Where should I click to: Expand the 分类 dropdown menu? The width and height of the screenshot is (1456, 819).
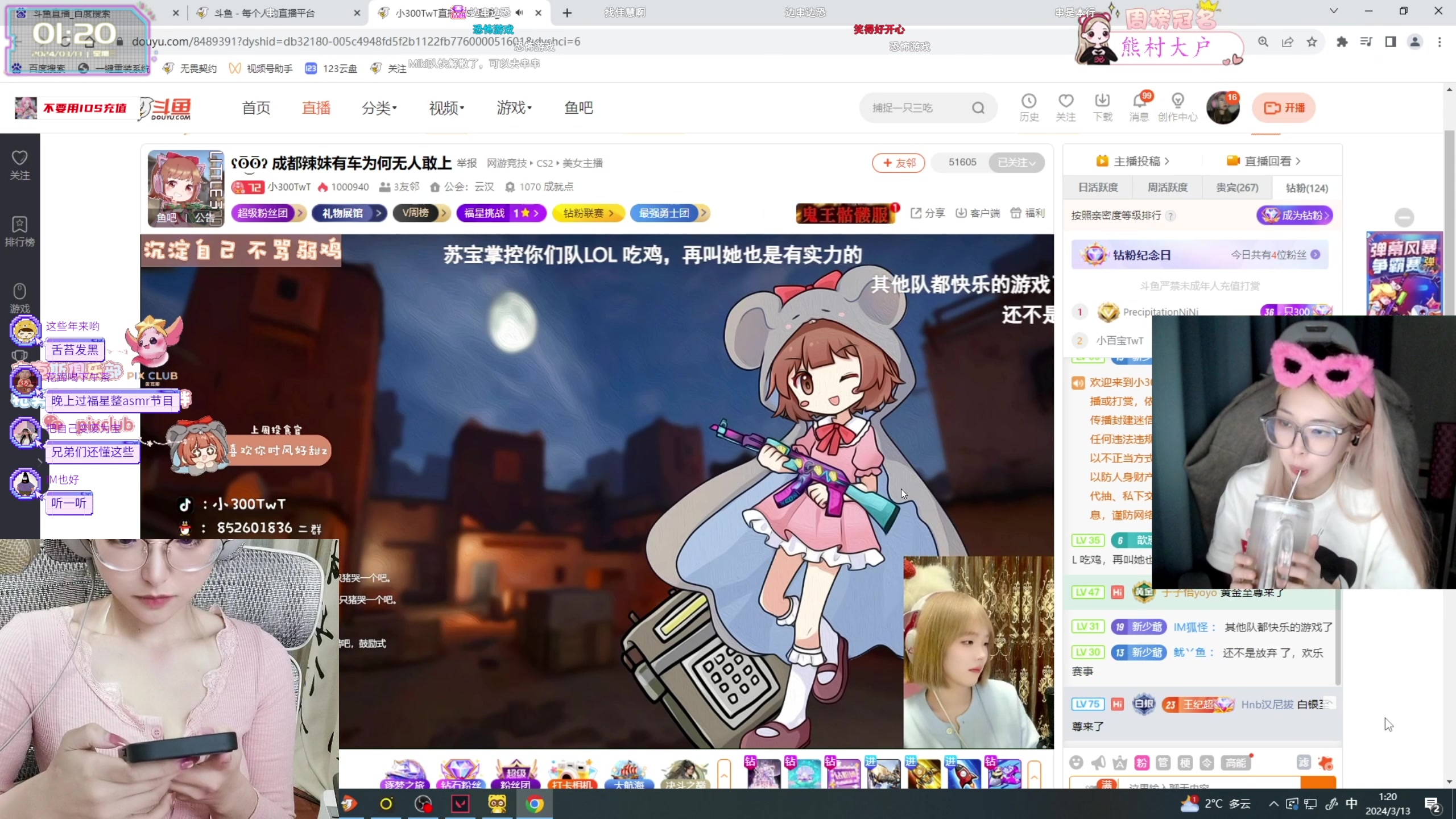(379, 107)
